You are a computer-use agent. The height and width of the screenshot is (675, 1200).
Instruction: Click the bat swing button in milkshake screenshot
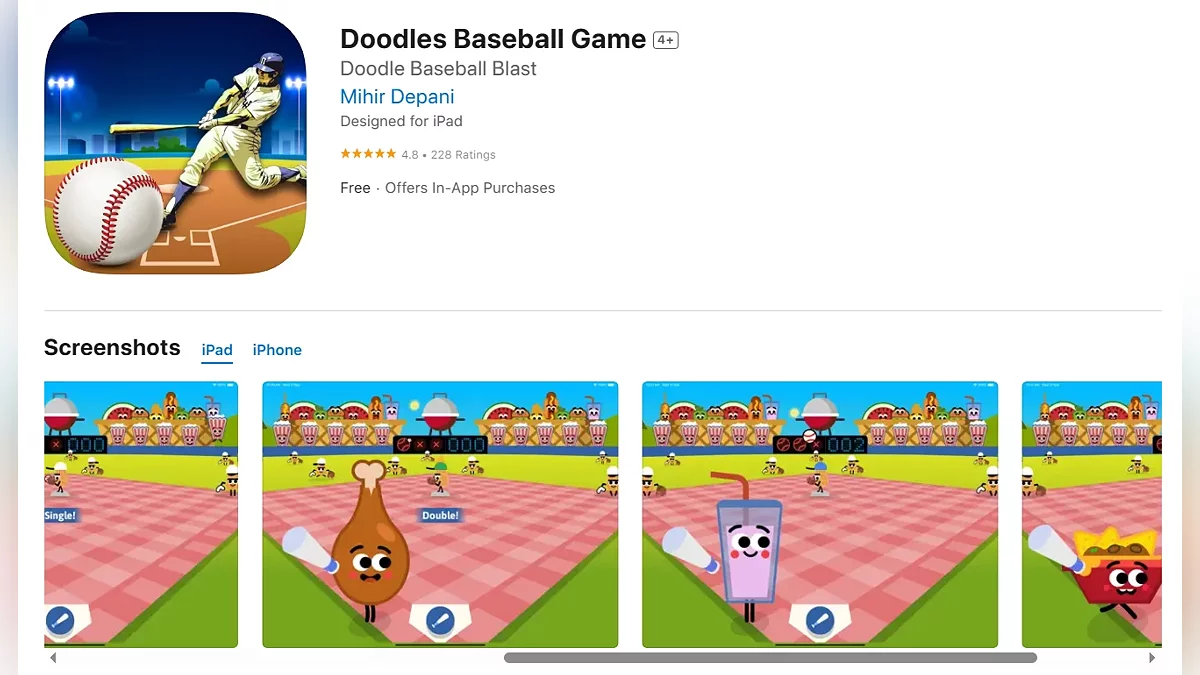click(x=820, y=621)
